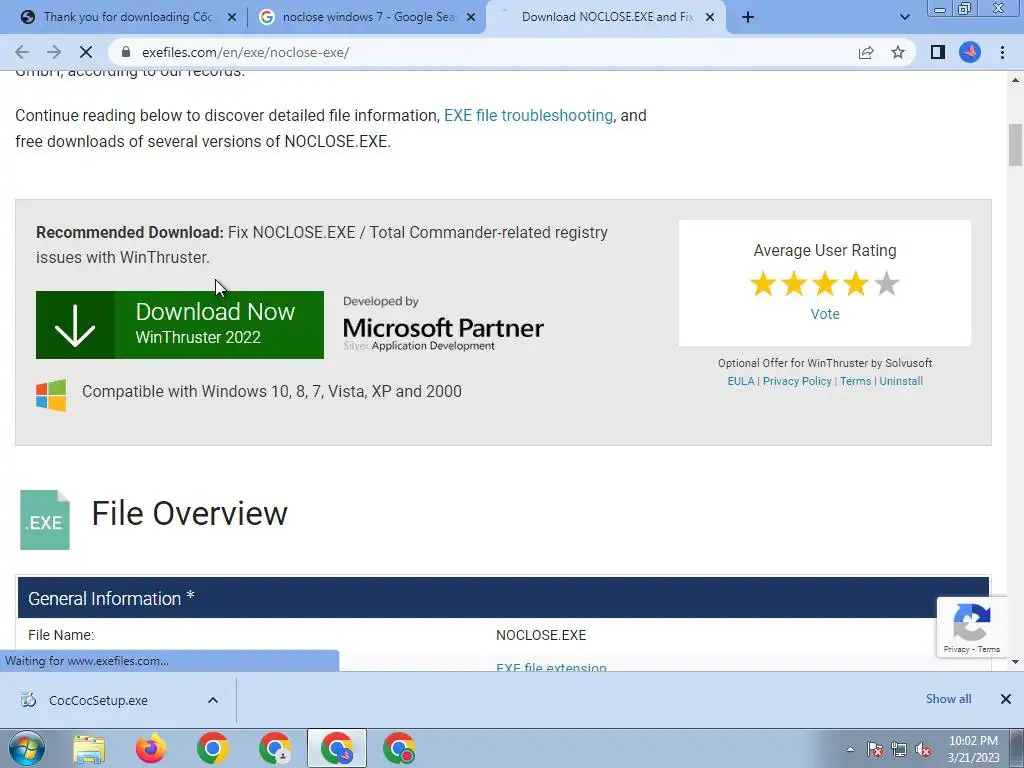
Task: Stop page loading with the X button
Action: [86, 52]
